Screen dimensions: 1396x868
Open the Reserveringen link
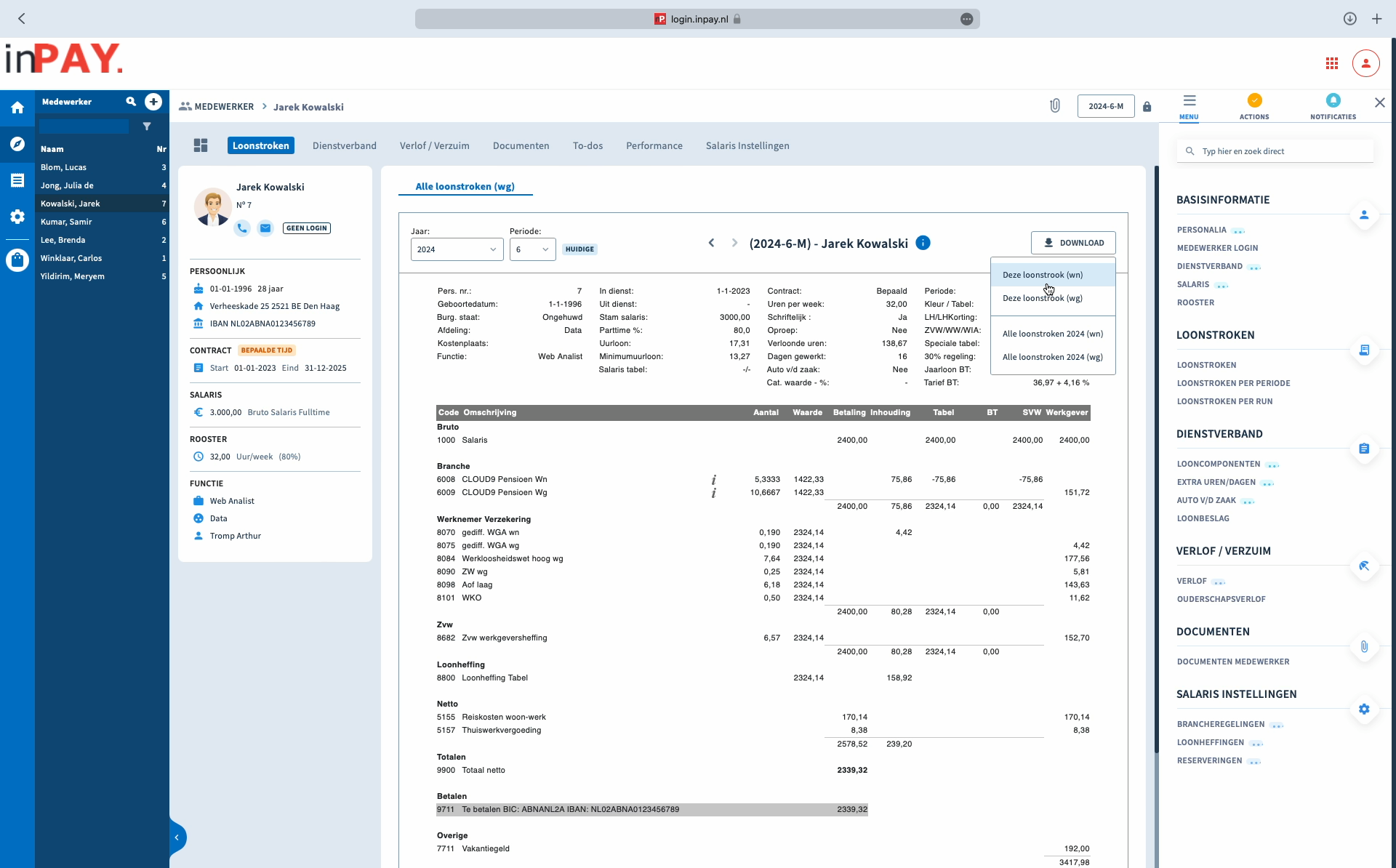[1210, 760]
